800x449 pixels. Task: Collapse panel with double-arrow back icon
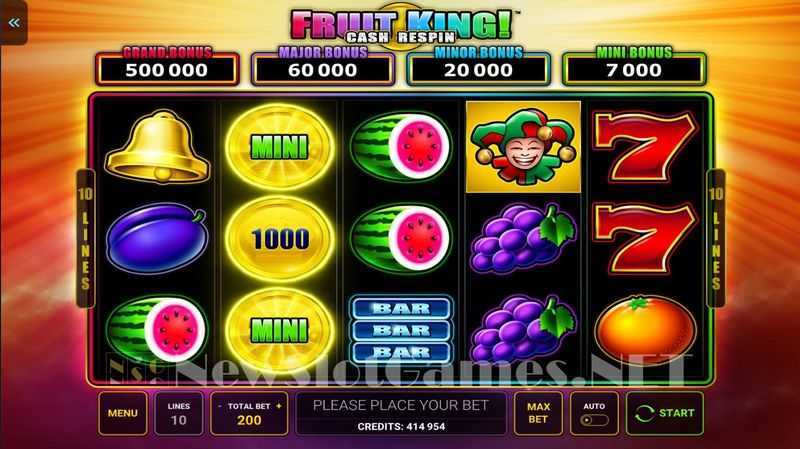click(x=14, y=23)
